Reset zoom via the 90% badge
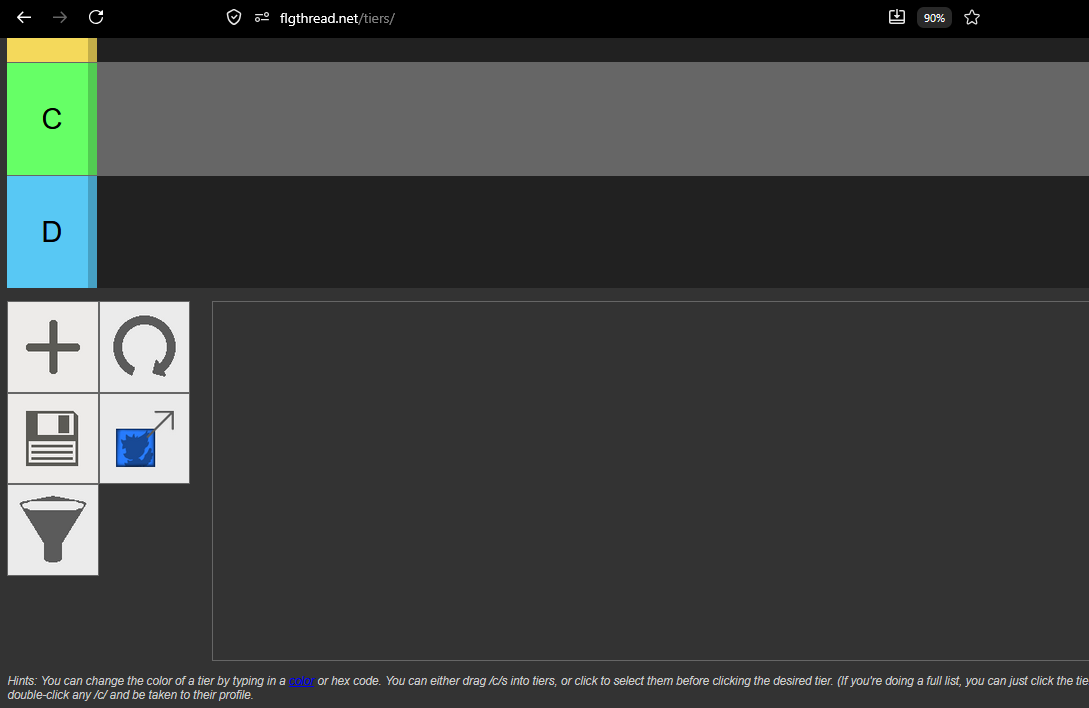 coord(934,18)
